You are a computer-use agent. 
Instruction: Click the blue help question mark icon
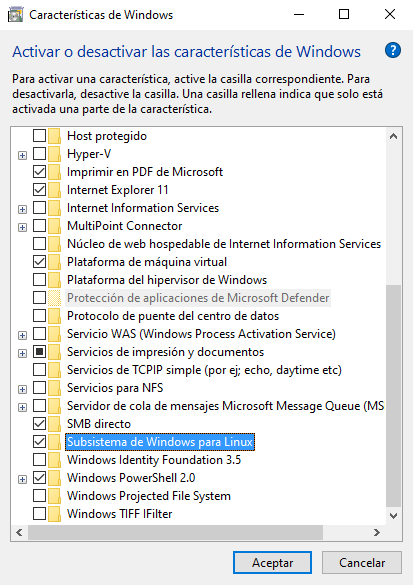coord(393,50)
